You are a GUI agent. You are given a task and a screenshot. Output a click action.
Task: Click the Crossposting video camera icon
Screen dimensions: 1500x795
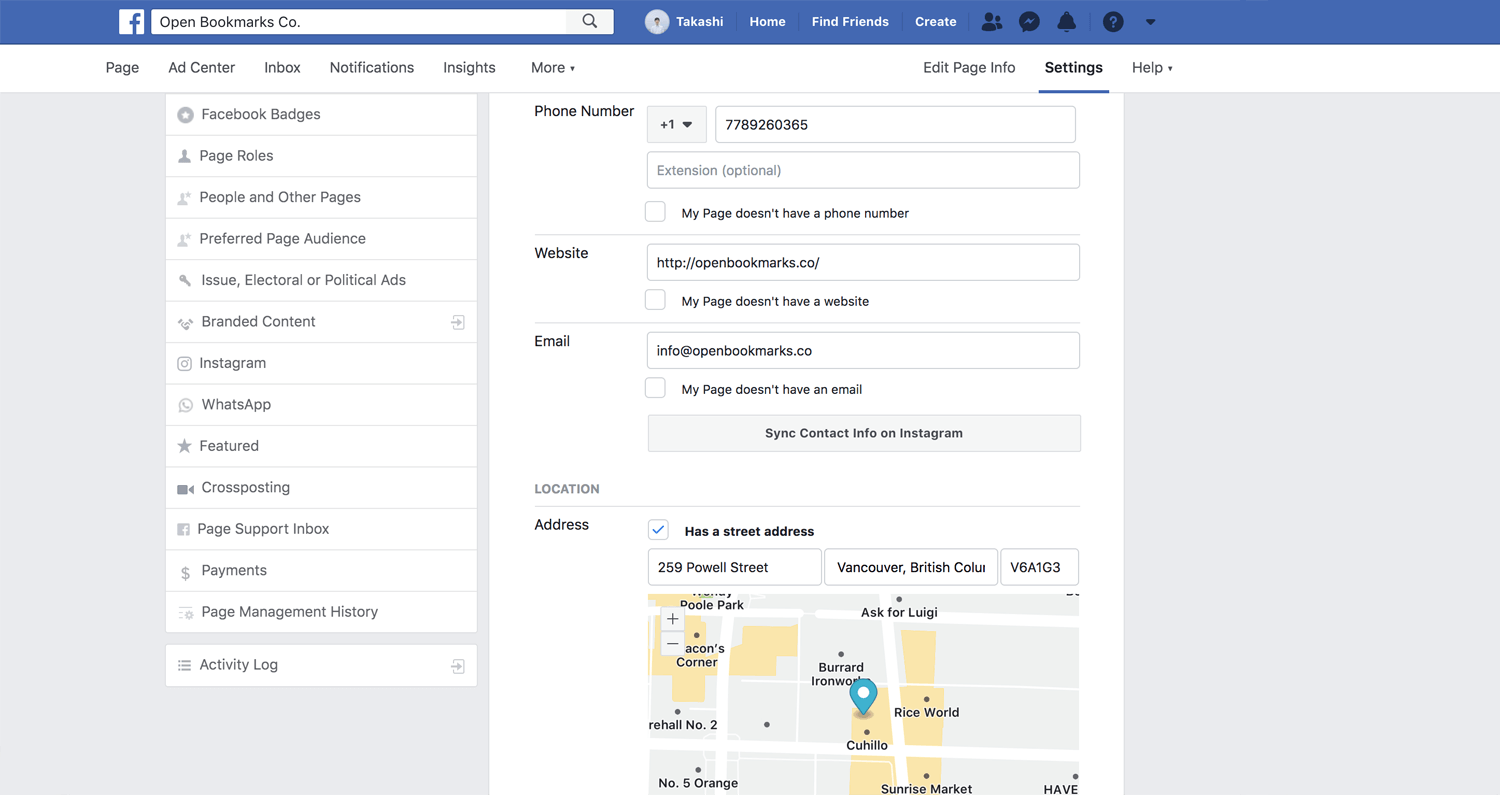pyautogui.click(x=185, y=489)
